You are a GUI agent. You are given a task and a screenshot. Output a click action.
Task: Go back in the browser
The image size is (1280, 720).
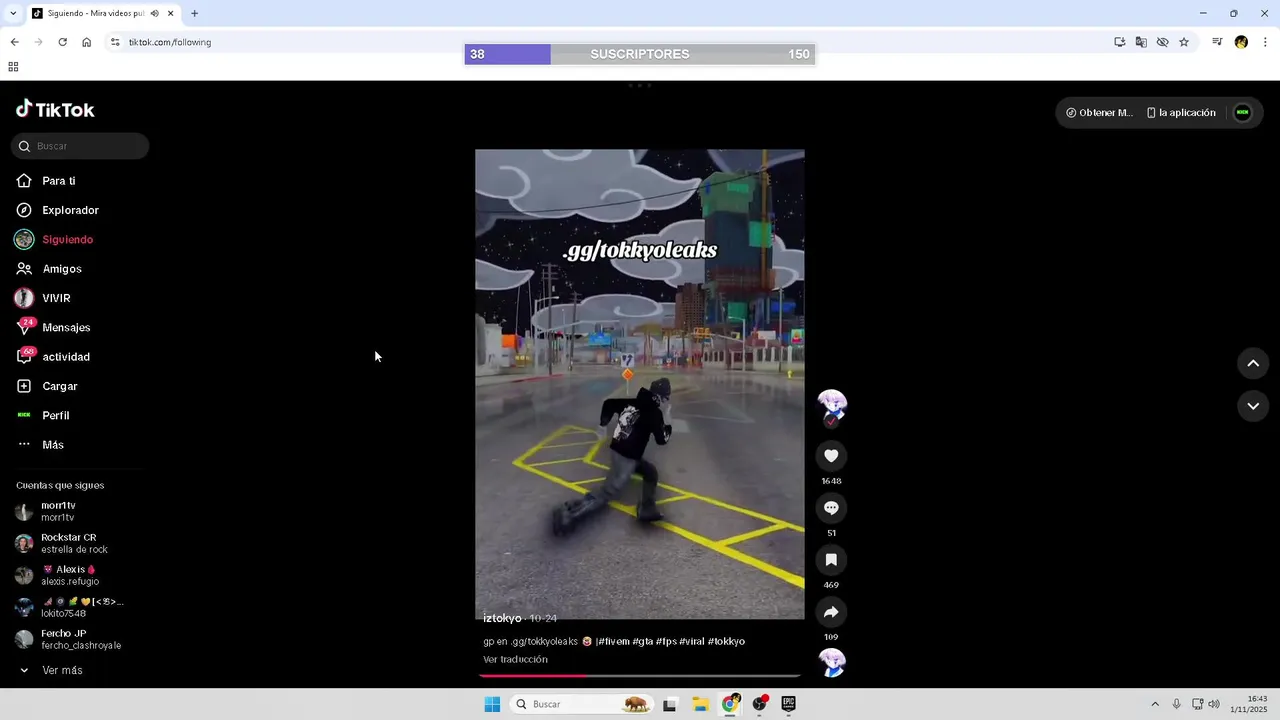pos(14,42)
